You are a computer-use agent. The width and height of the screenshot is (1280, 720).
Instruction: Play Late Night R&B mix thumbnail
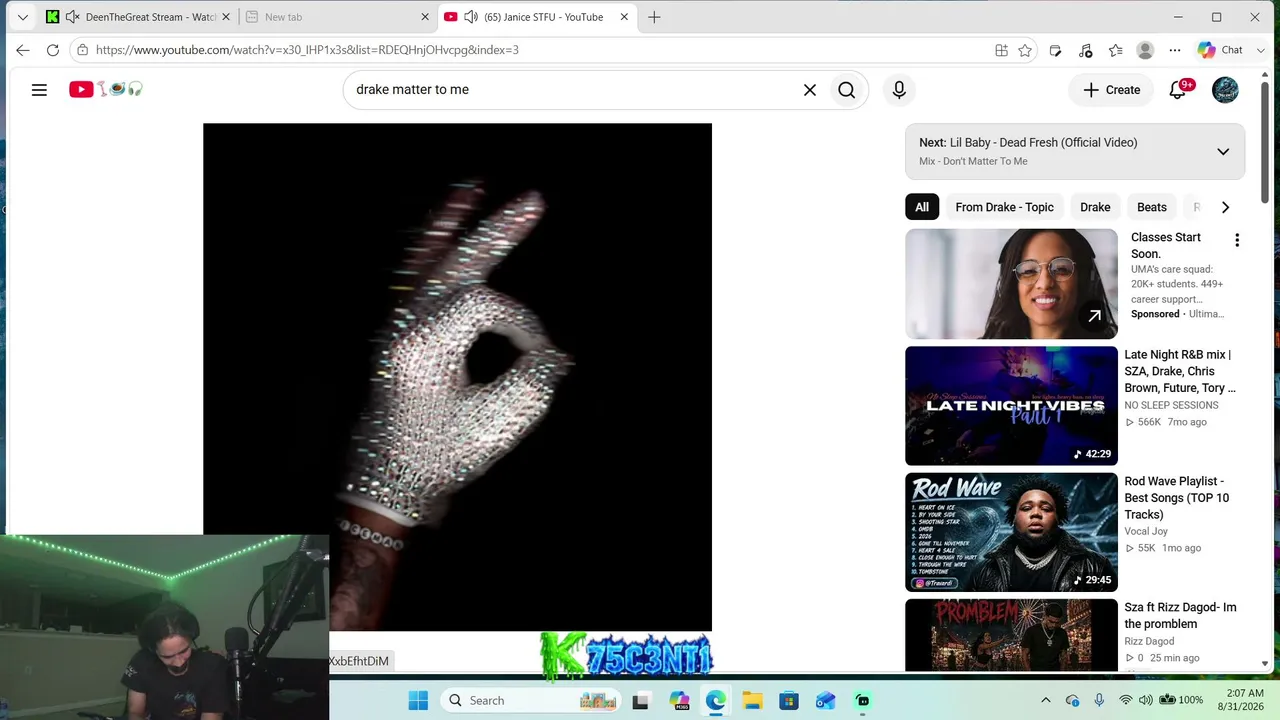[1011, 406]
